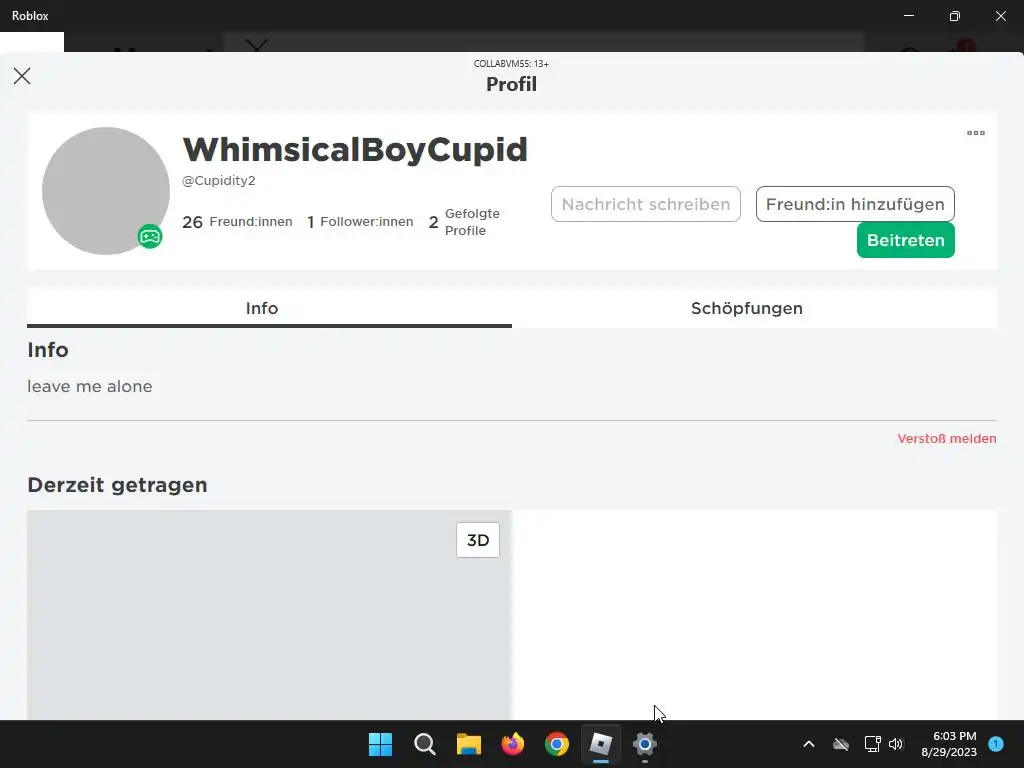
Task: Expand the hidden system tray icons chevron
Action: coord(808,744)
